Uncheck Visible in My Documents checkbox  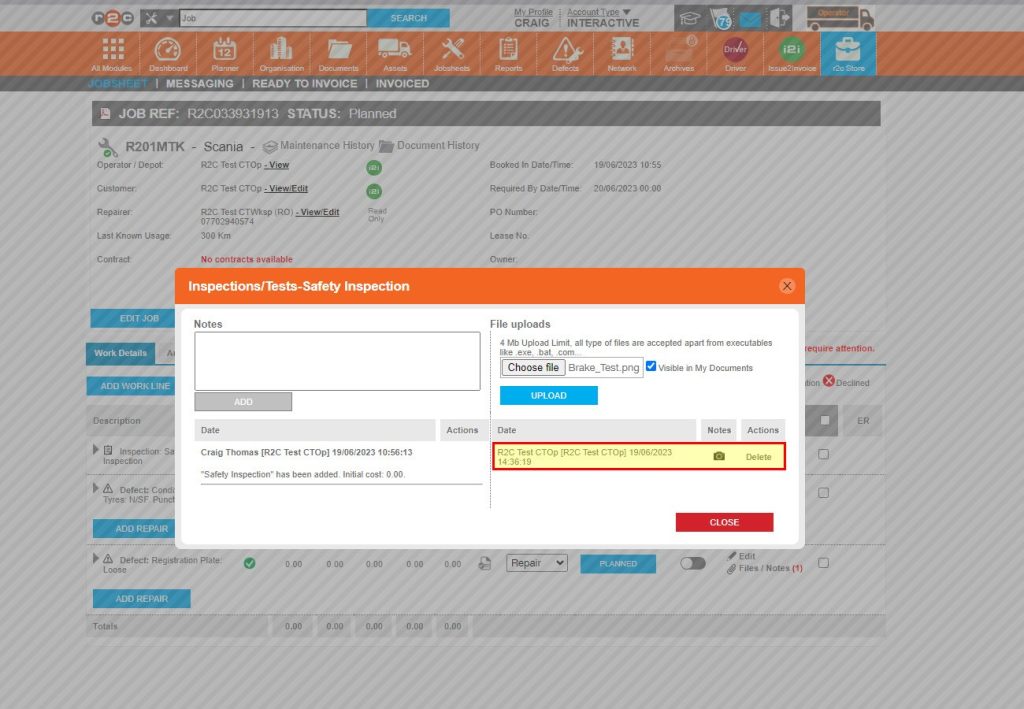click(x=652, y=367)
